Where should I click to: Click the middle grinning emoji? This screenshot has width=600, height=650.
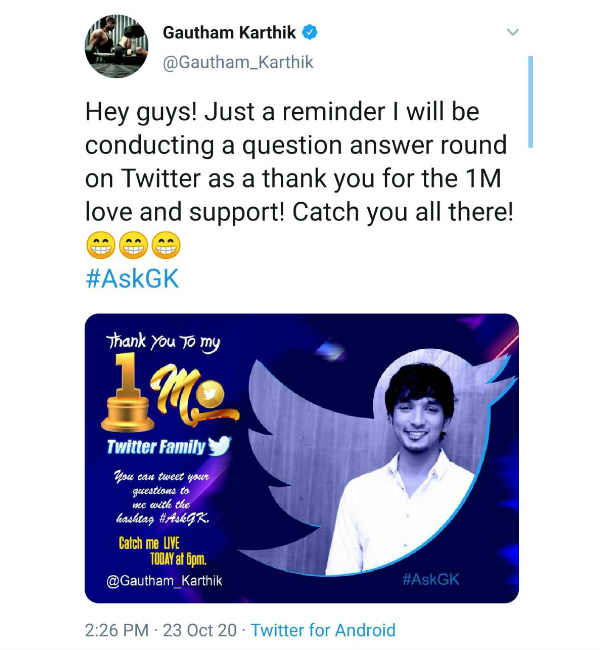pos(134,245)
